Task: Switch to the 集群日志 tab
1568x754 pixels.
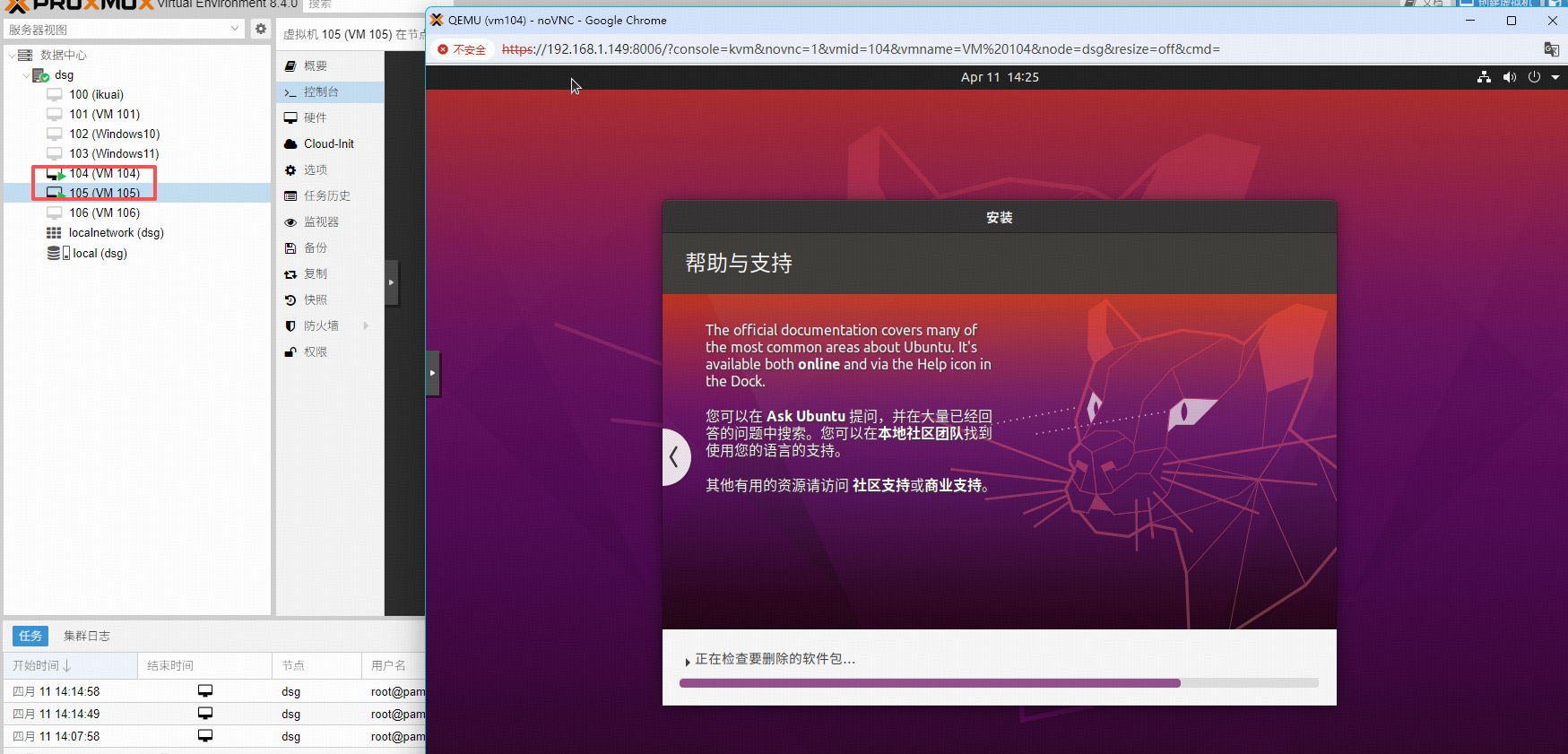Action: (x=87, y=636)
